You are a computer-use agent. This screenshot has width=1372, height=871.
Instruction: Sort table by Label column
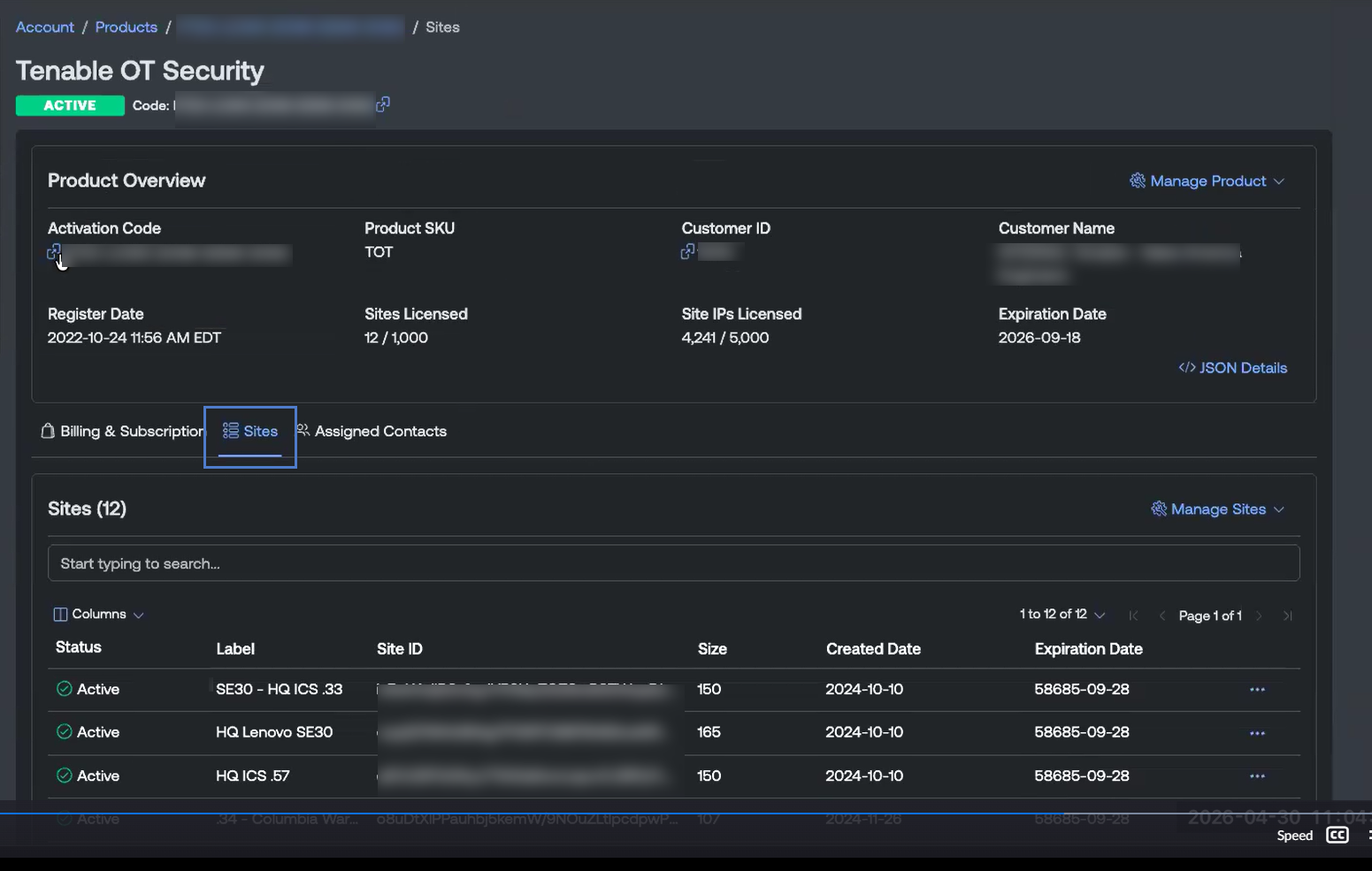[x=235, y=649]
